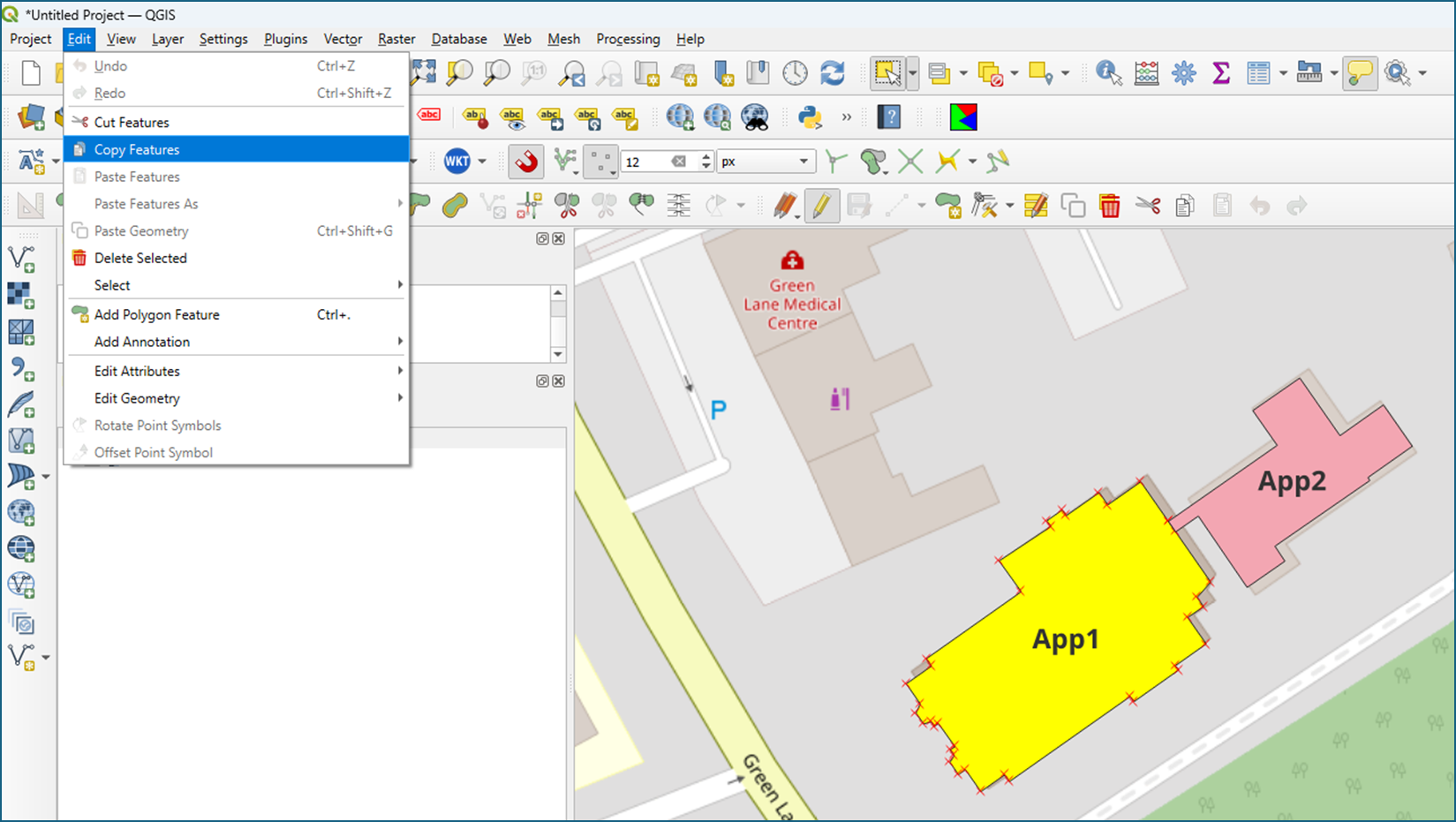Click the scrollbar down arrow in the upper panel

click(558, 354)
